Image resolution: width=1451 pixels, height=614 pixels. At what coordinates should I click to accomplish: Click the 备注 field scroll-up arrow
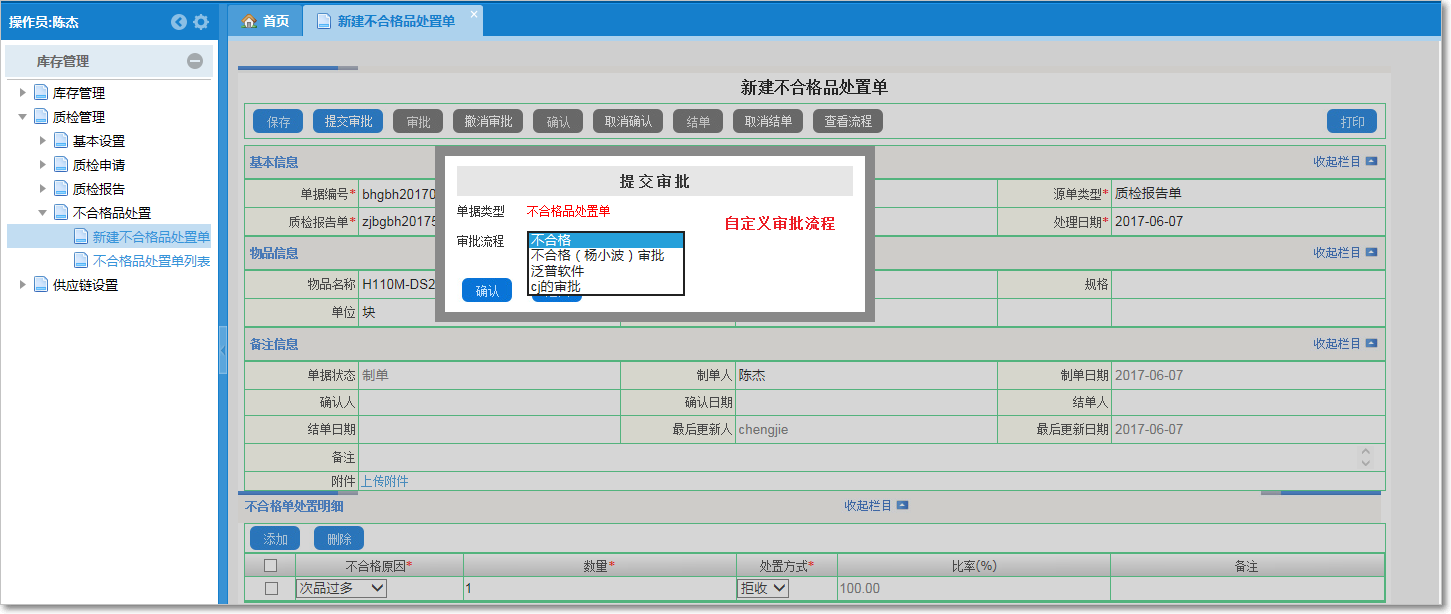point(1367,451)
